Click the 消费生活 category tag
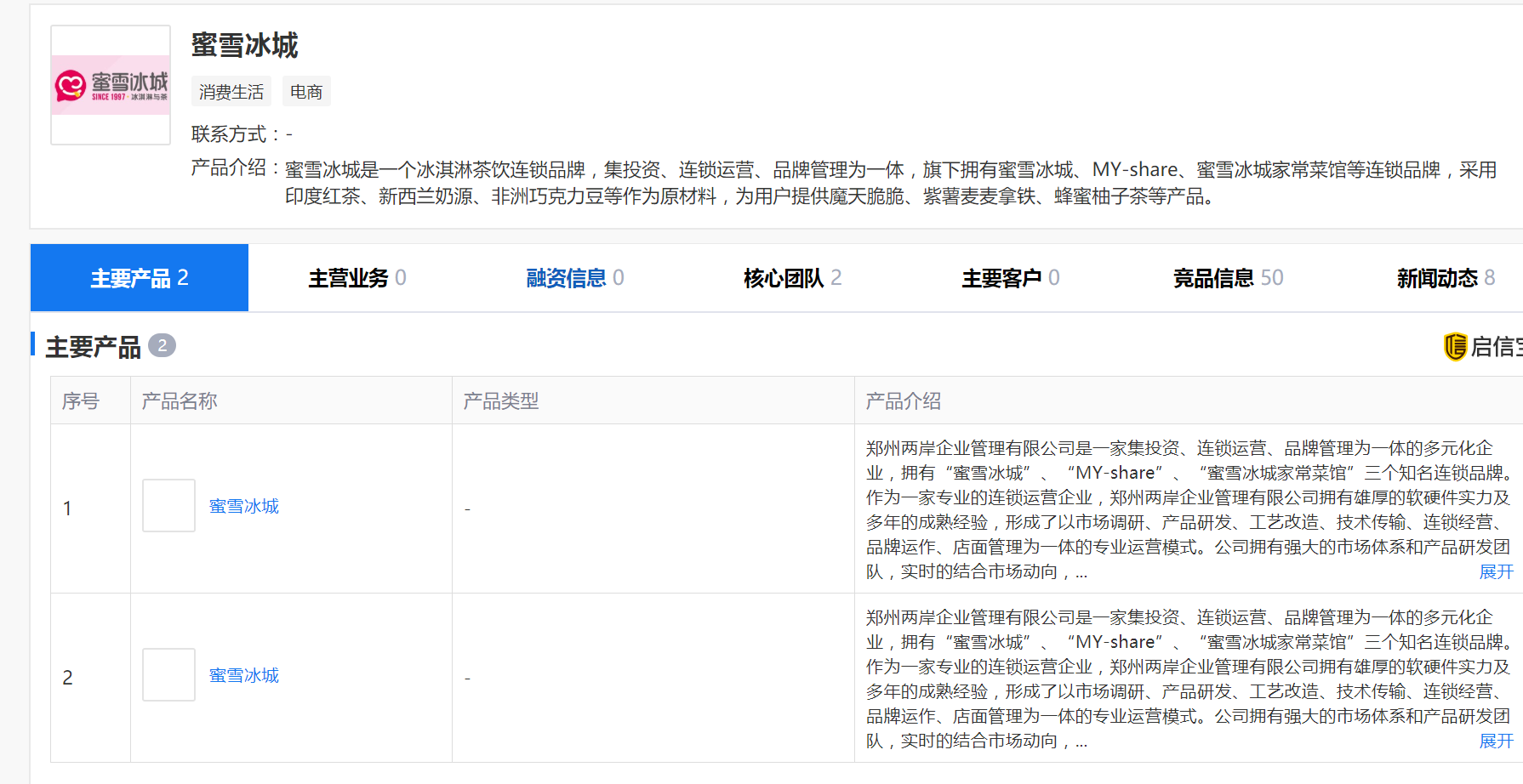The image size is (1523, 784). [x=231, y=92]
